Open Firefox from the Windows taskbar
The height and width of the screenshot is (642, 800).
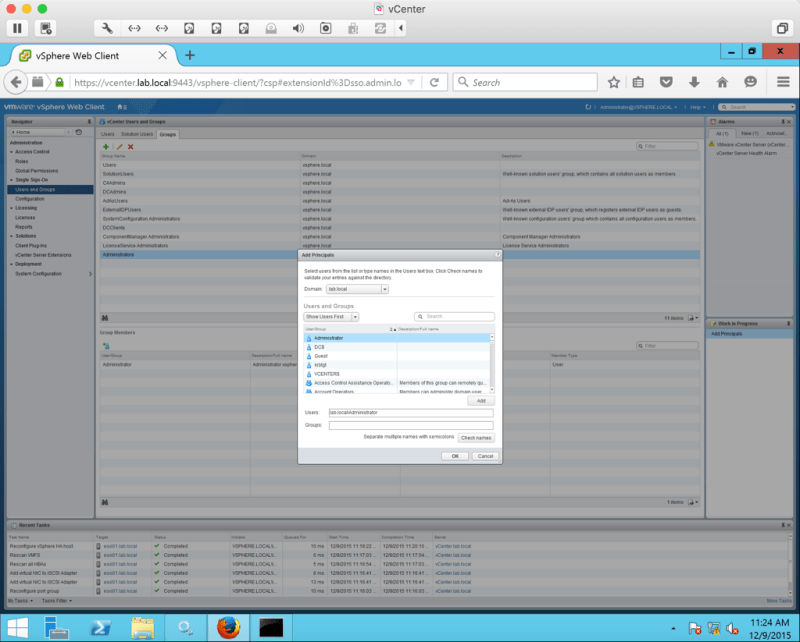coord(229,626)
